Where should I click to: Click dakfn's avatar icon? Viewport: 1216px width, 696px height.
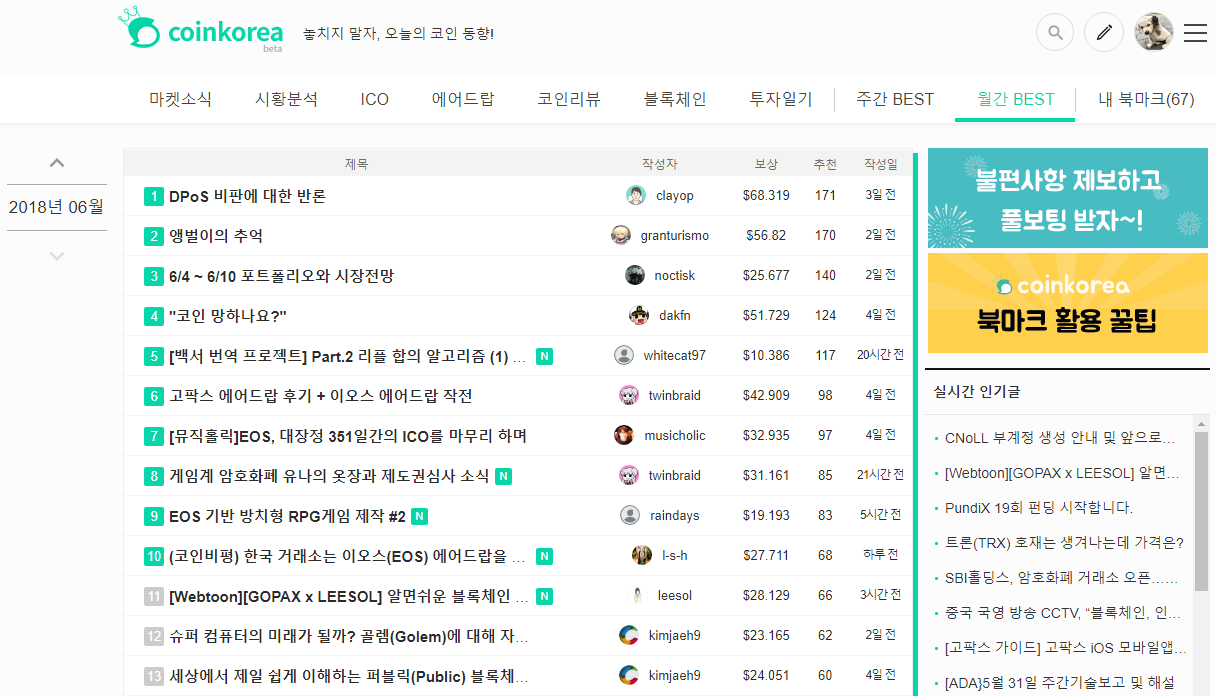pyautogui.click(x=639, y=315)
